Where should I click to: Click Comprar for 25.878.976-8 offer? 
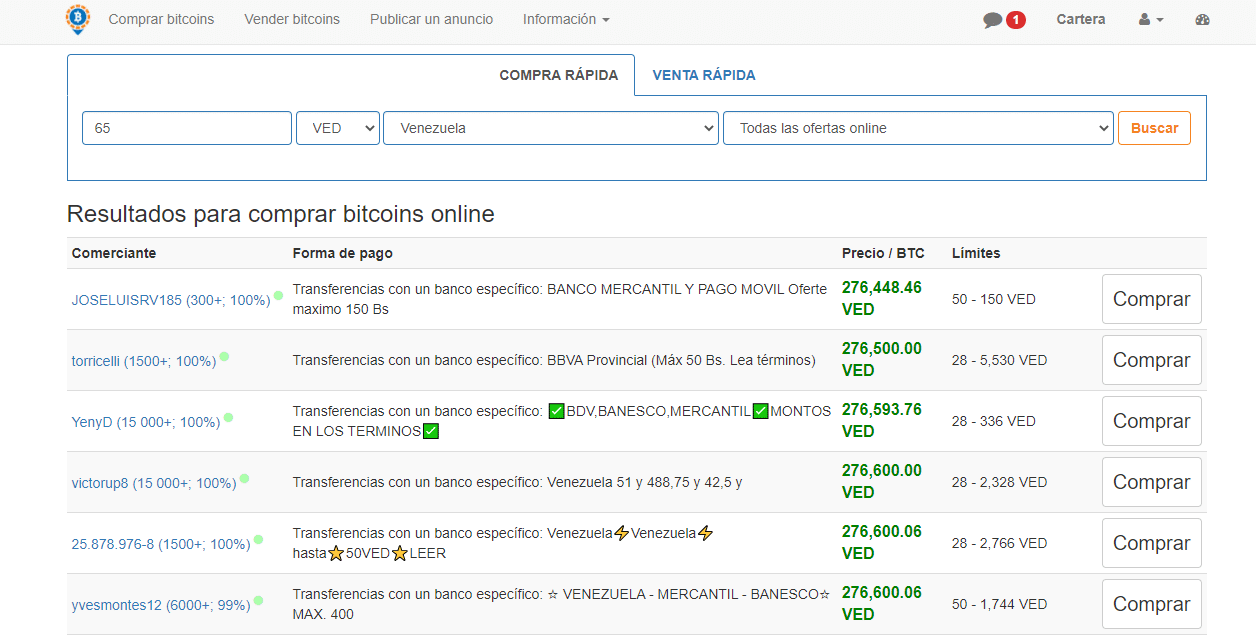click(x=1152, y=543)
